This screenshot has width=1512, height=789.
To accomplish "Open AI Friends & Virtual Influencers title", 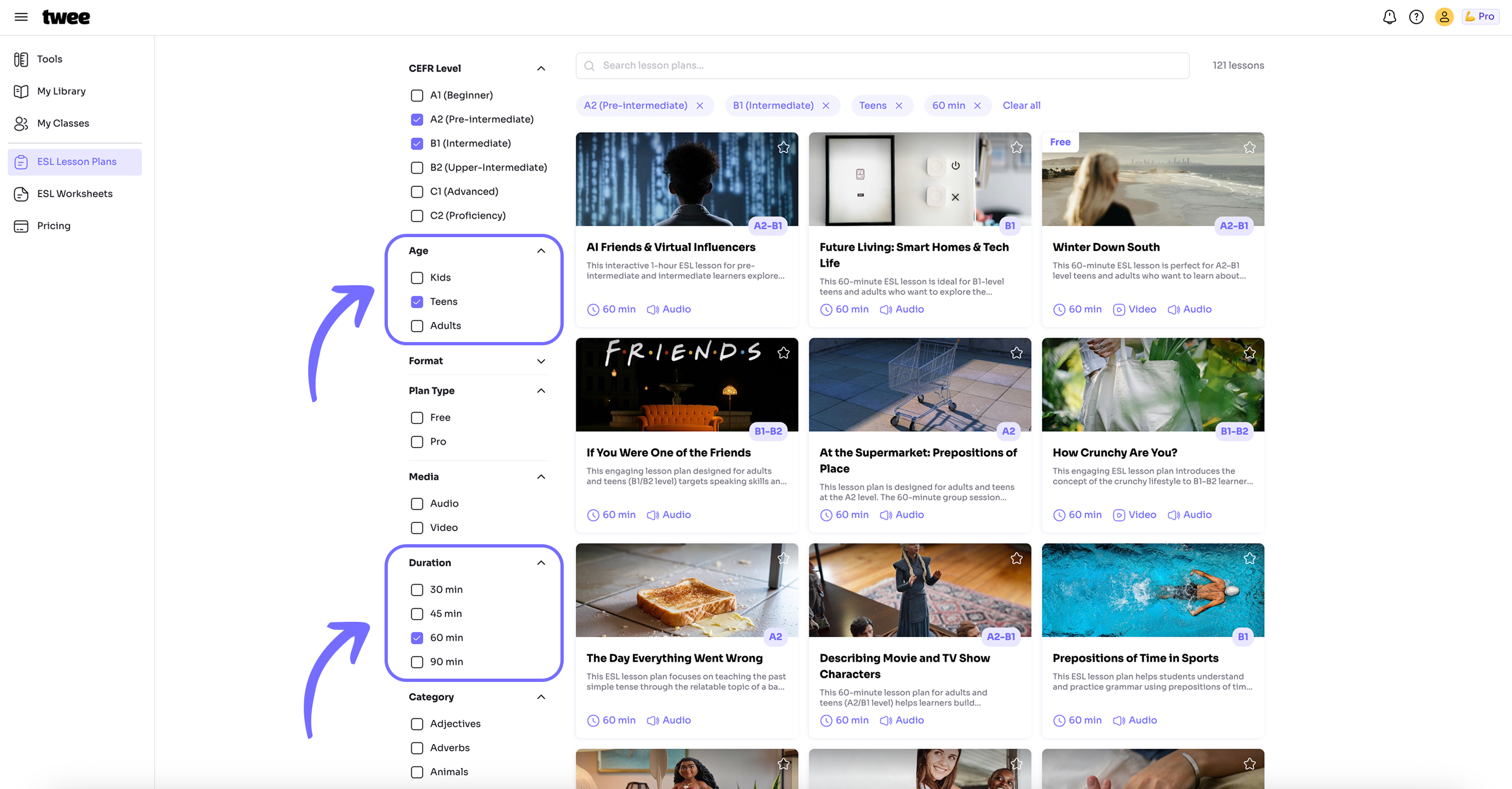I will (670, 247).
